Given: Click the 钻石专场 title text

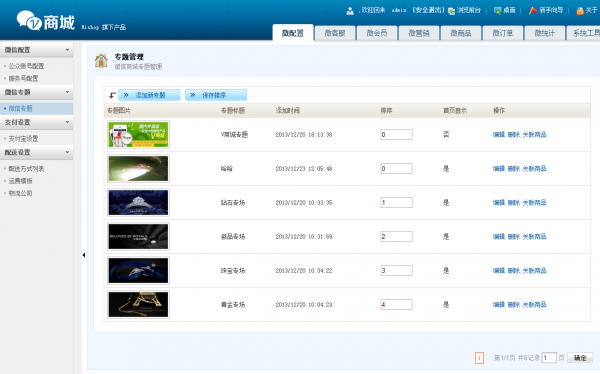Looking at the screenshot, I should [233, 203].
